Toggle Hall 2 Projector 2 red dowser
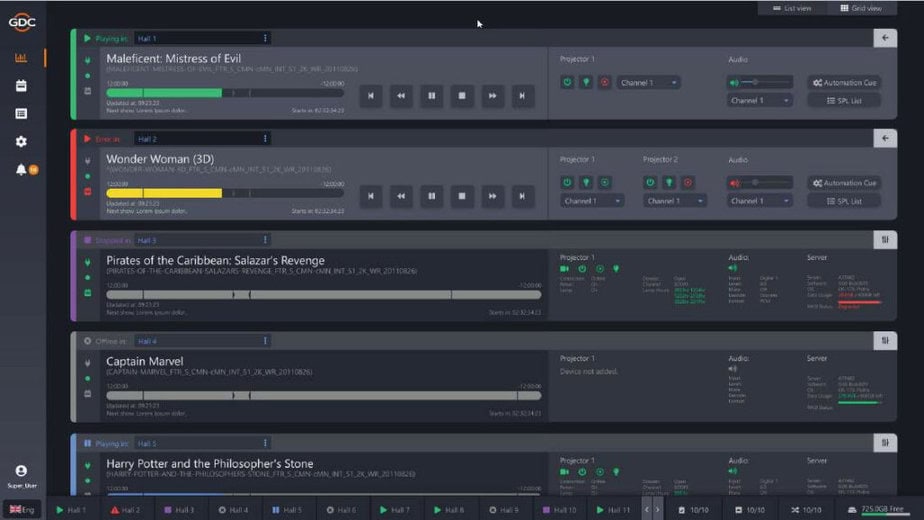This screenshot has width=924, height=520. [688, 183]
